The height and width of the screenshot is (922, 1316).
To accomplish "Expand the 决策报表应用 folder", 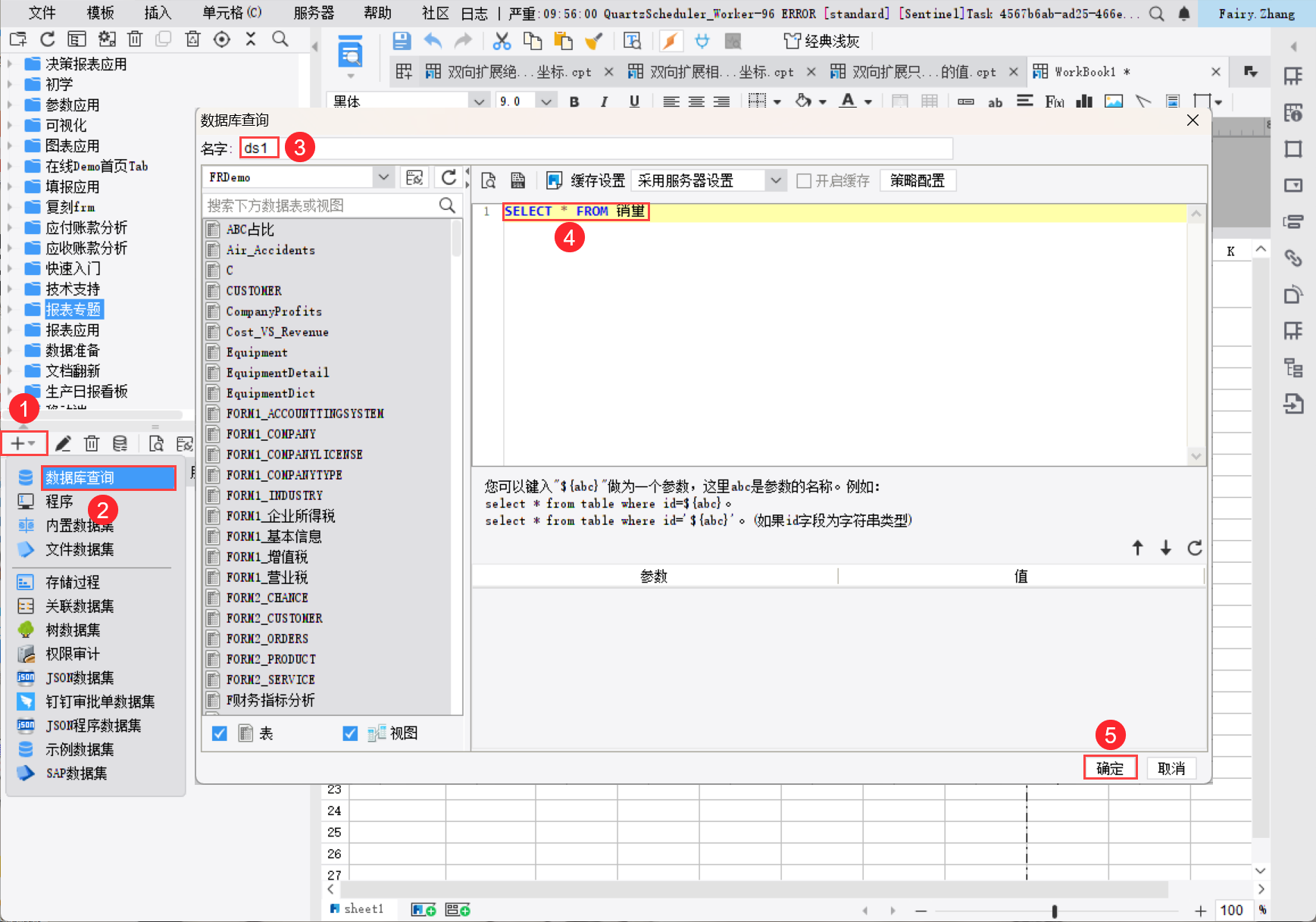I will pos(10,64).
